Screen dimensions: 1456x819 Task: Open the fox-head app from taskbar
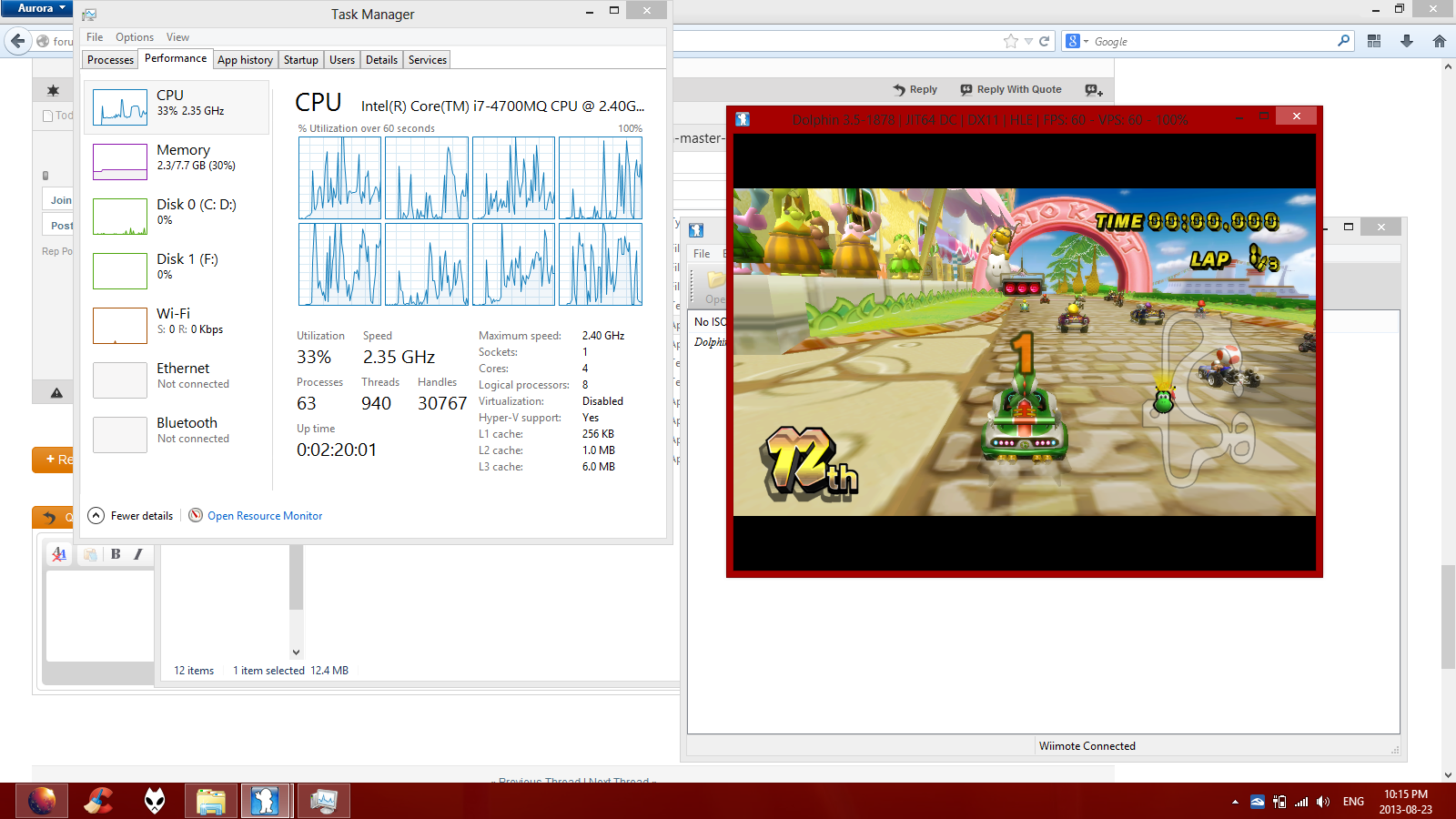tap(155, 801)
